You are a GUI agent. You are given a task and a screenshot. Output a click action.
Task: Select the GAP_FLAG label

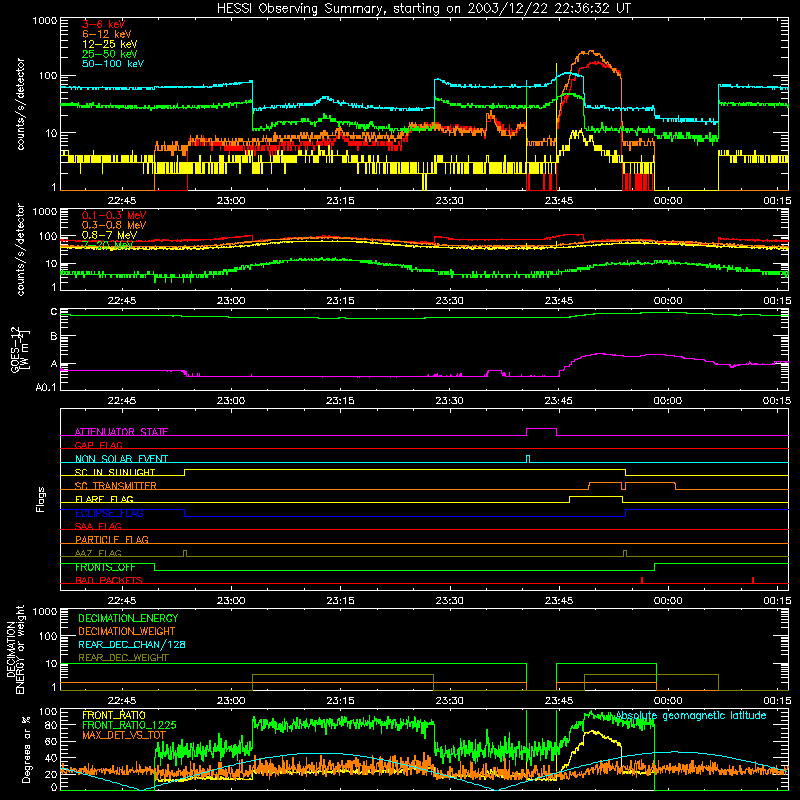99,445
